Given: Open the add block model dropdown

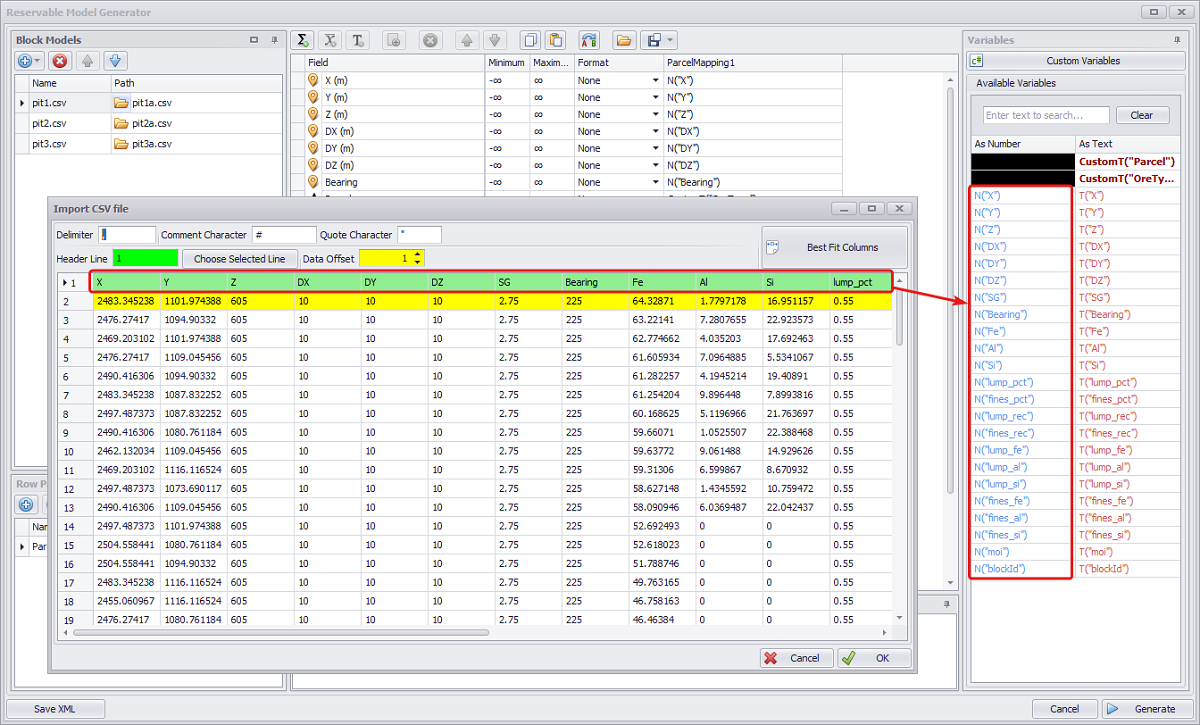Looking at the screenshot, I should (37, 61).
